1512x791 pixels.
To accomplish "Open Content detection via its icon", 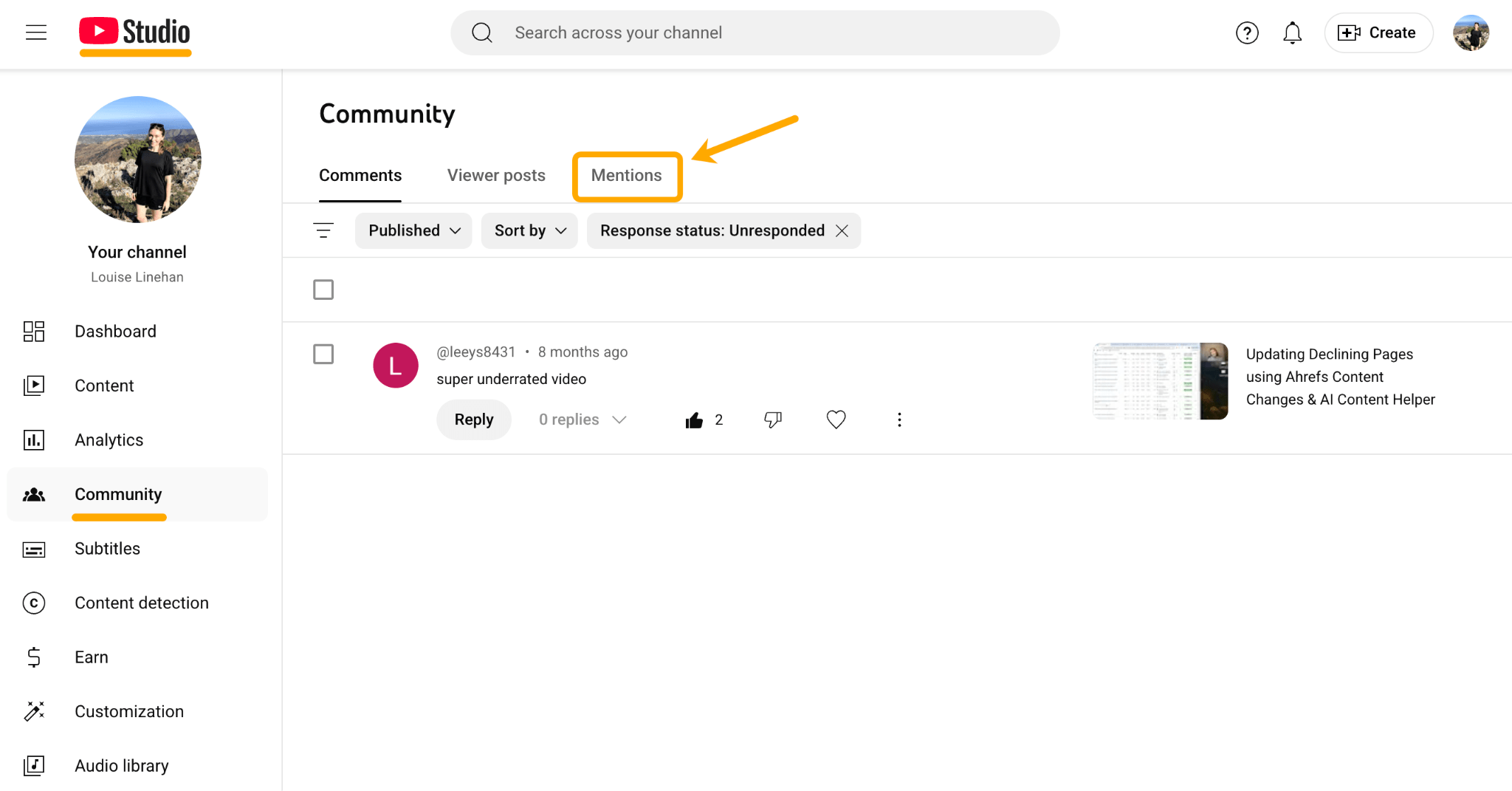I will pyautogui.click(x=33, y=603).
